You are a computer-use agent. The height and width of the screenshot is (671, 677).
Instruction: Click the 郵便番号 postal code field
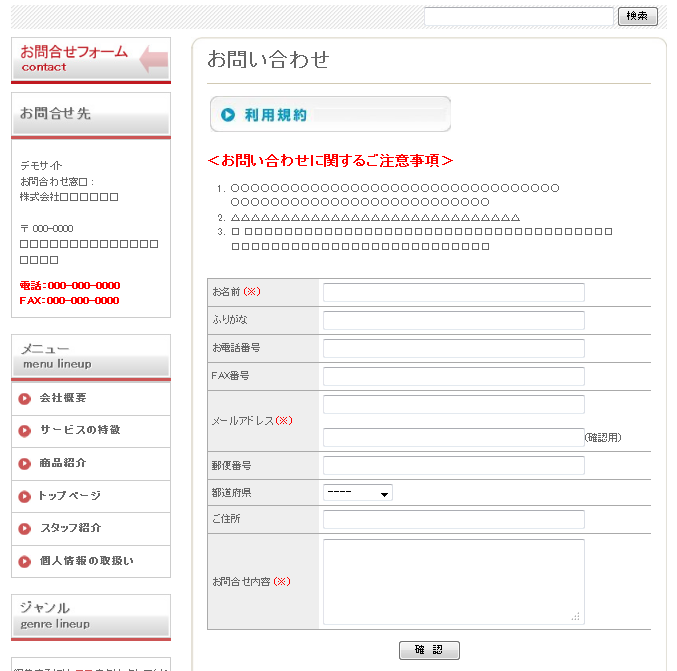click(x=453, y=465)
